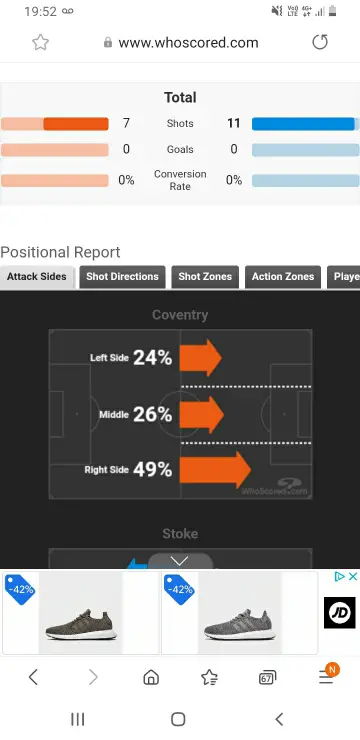This screenshot has width=360, height=740.
Task: Tap the browser forward arrow
Action: [93, 678]
